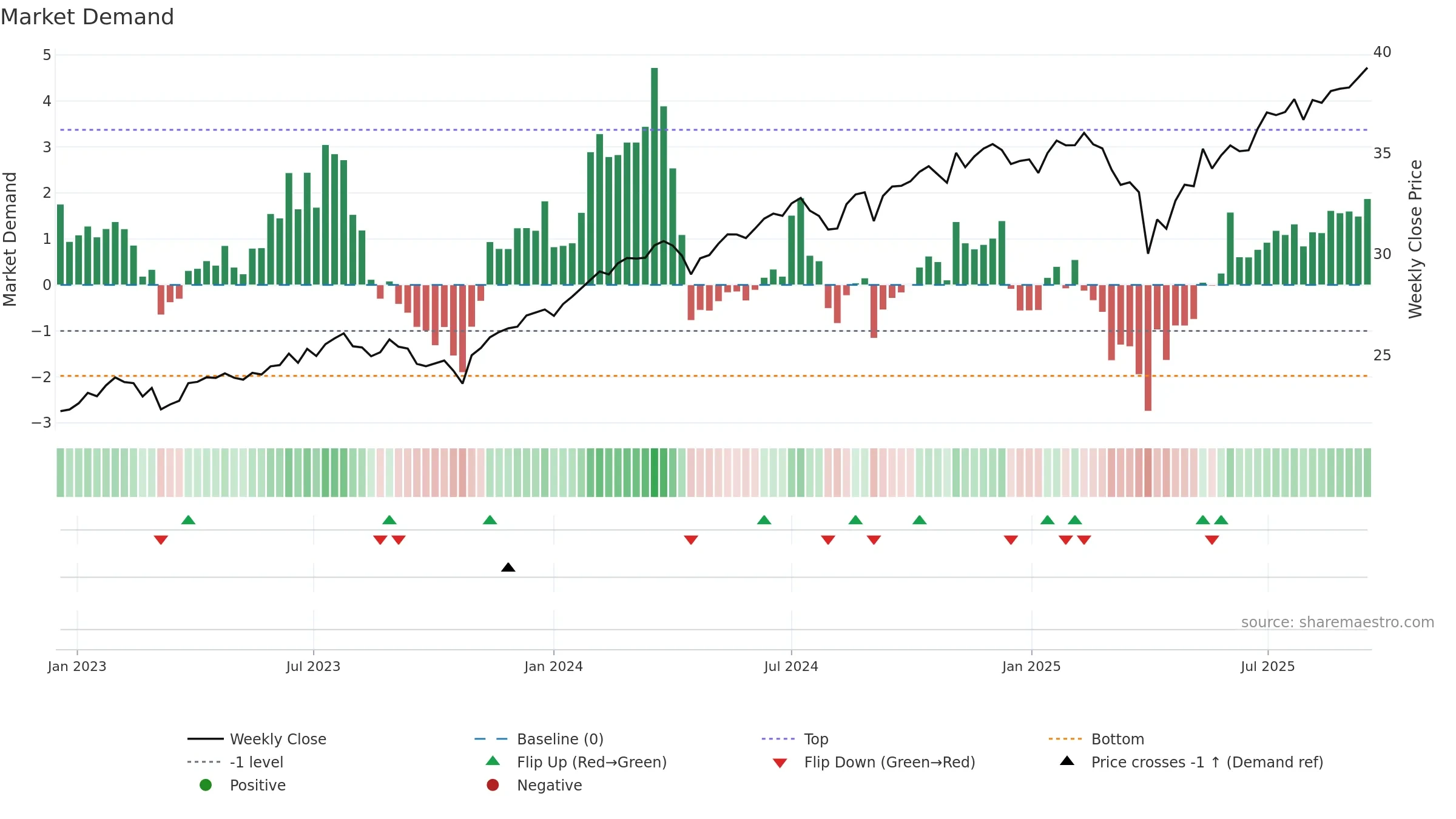Click the Jul 2023 x-axis label

(x=314, y=666)
